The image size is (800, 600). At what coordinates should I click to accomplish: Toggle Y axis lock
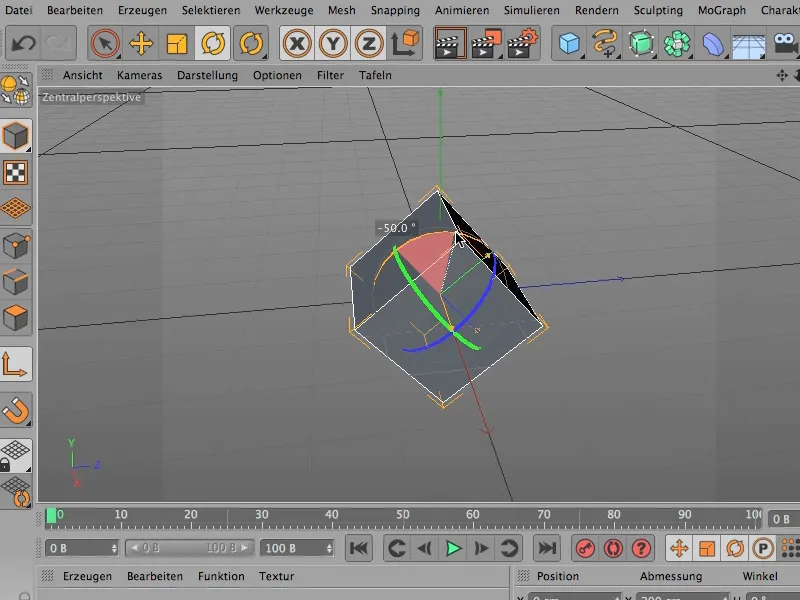(x=332, y=44)
